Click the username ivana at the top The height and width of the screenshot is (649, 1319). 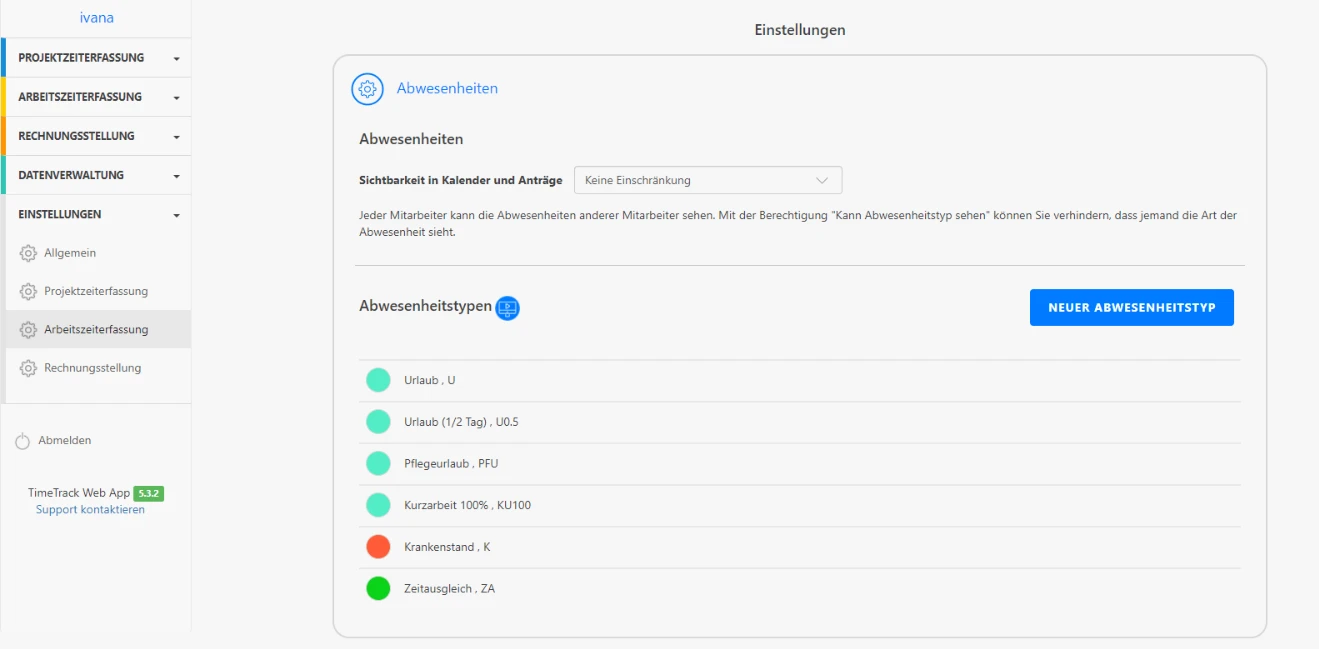(96, 17)
